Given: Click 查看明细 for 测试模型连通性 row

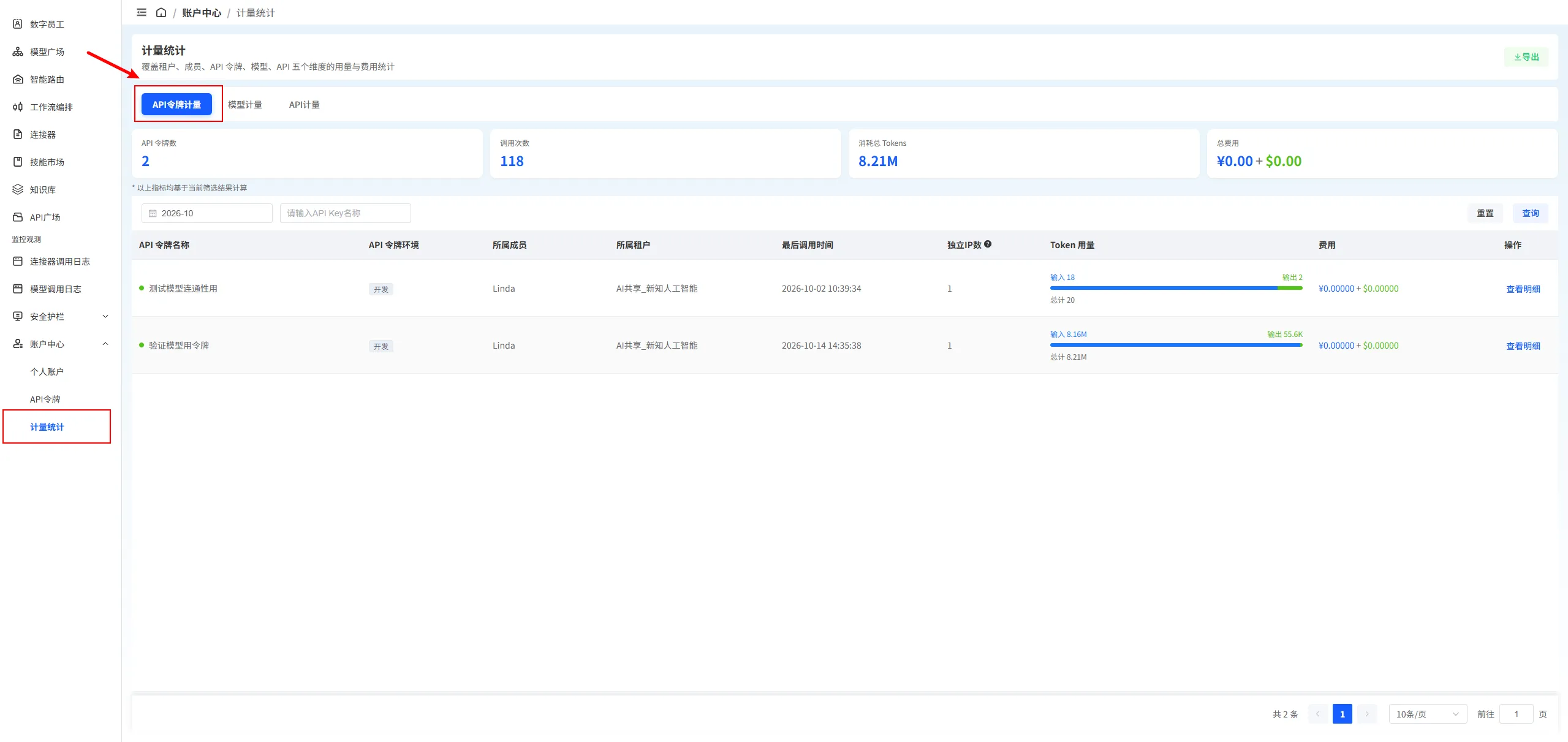Looking at the screenshot, I should [1523, 289].
